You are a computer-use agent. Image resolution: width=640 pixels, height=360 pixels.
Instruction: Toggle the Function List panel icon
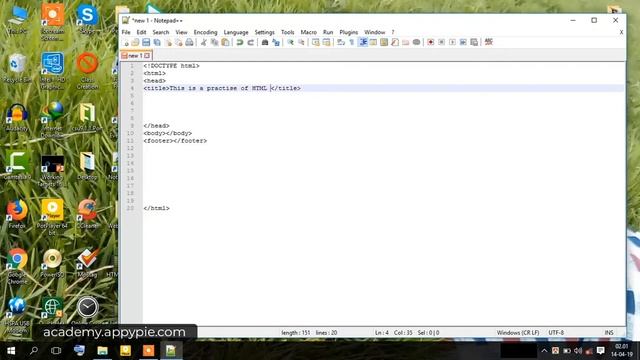(x=395, y=42)
